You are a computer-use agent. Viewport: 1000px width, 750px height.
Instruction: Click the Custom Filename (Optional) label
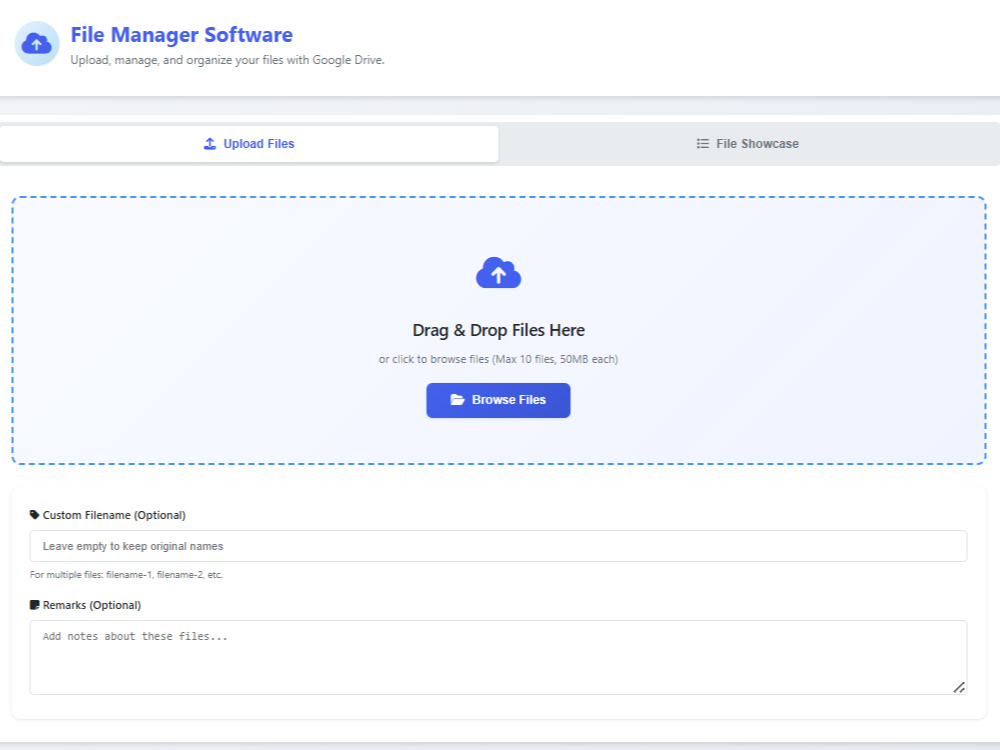(x=114, y=515)
